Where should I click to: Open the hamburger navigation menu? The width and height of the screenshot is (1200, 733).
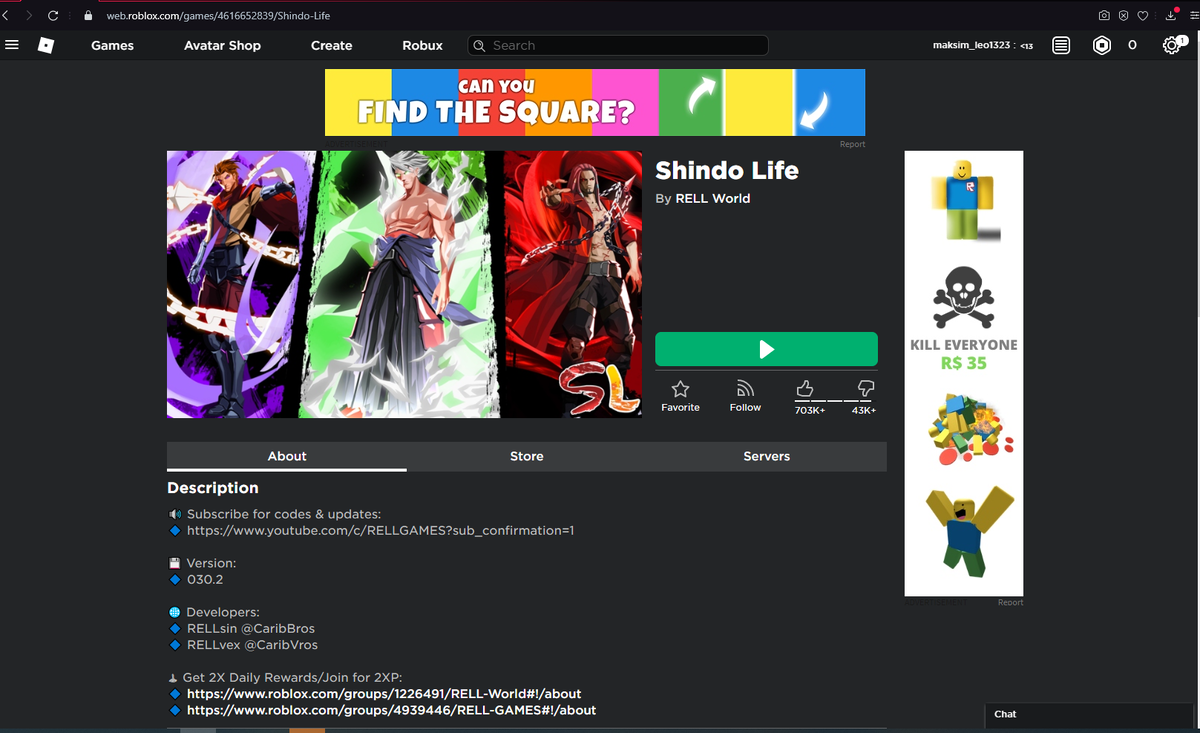(x=12, y=45)
